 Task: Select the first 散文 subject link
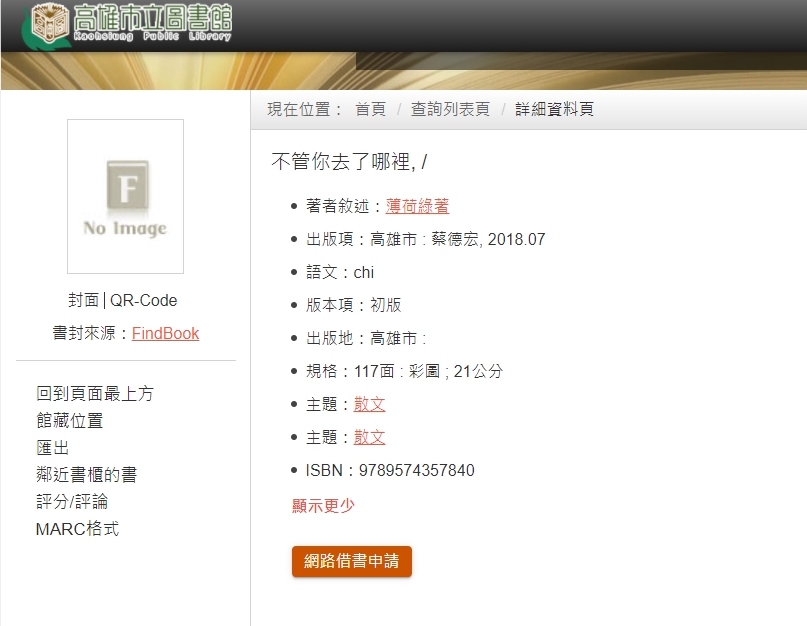368,403
